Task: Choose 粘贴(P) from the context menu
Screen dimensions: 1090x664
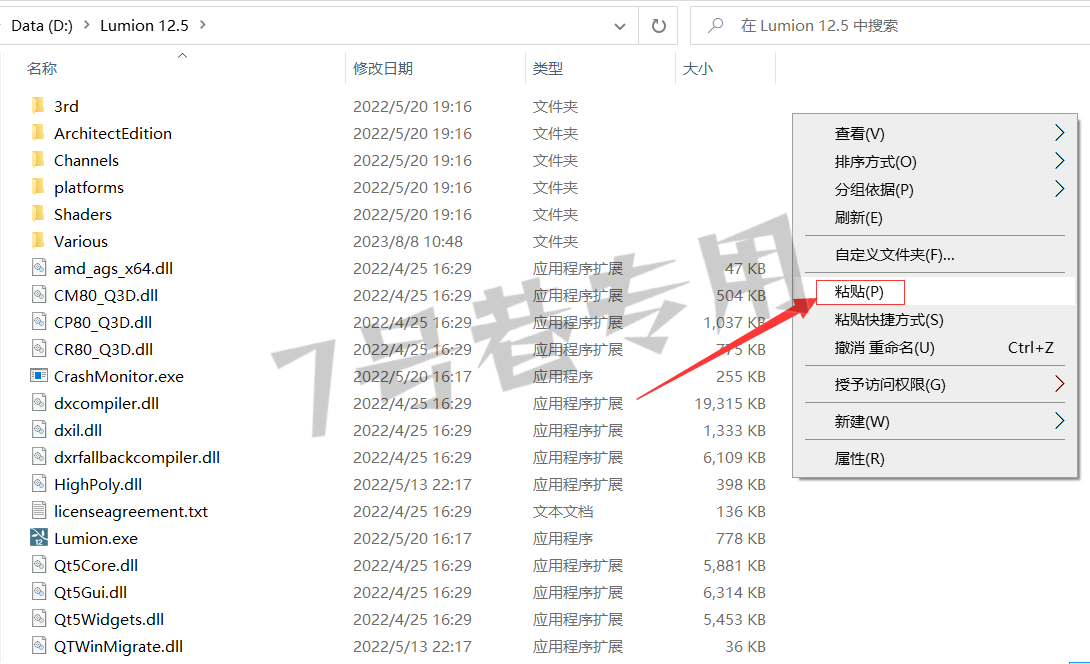Action: tap(934, 291)
